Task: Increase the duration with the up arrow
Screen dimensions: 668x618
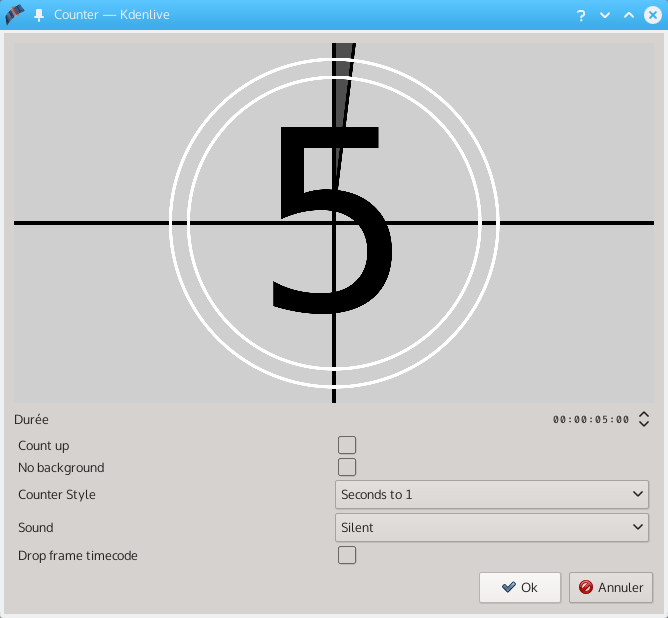Action: tap(644, 414)
